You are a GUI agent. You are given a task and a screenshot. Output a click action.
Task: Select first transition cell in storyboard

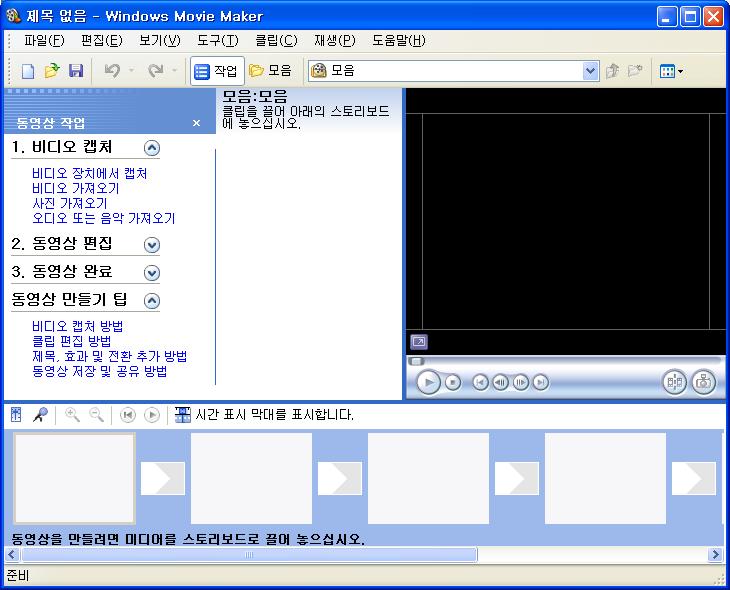coord(163,479)
